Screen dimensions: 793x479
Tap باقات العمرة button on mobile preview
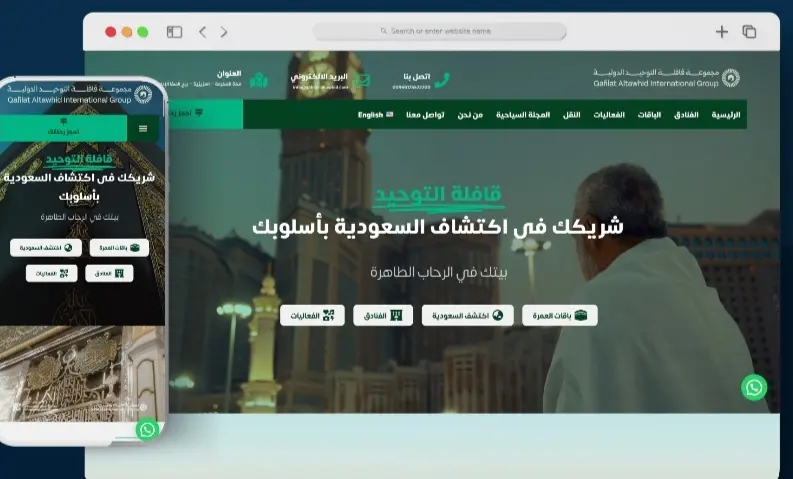tap(119, 248)
